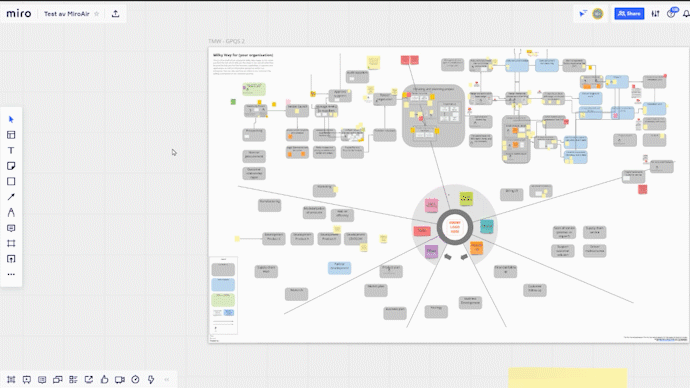Toggle collaborators' cursors icon
The width and height of the screenshot is (690, 388).
583,14
